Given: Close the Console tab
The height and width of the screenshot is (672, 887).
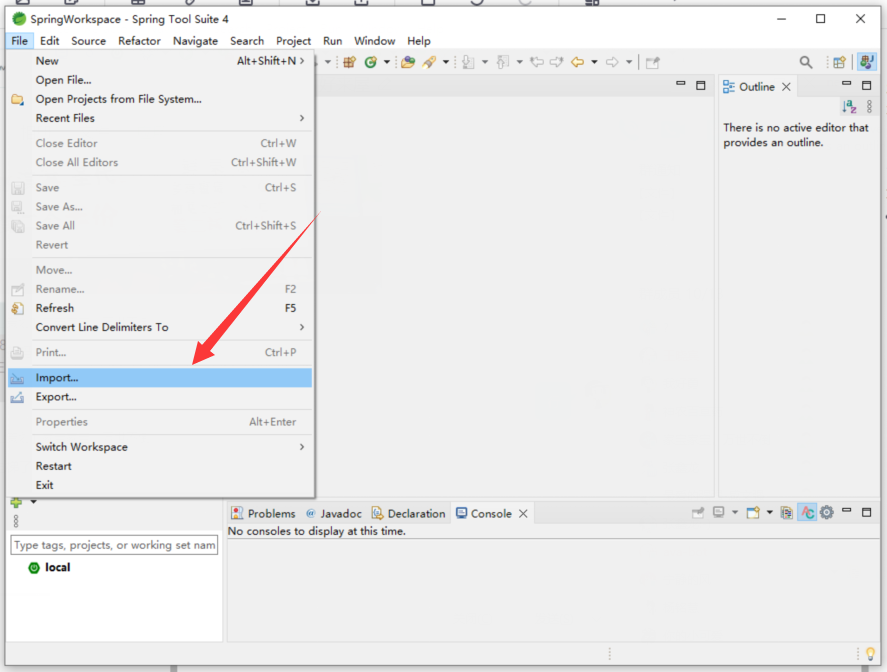Looking at the screenshot, I should click(x=523, y=514).
